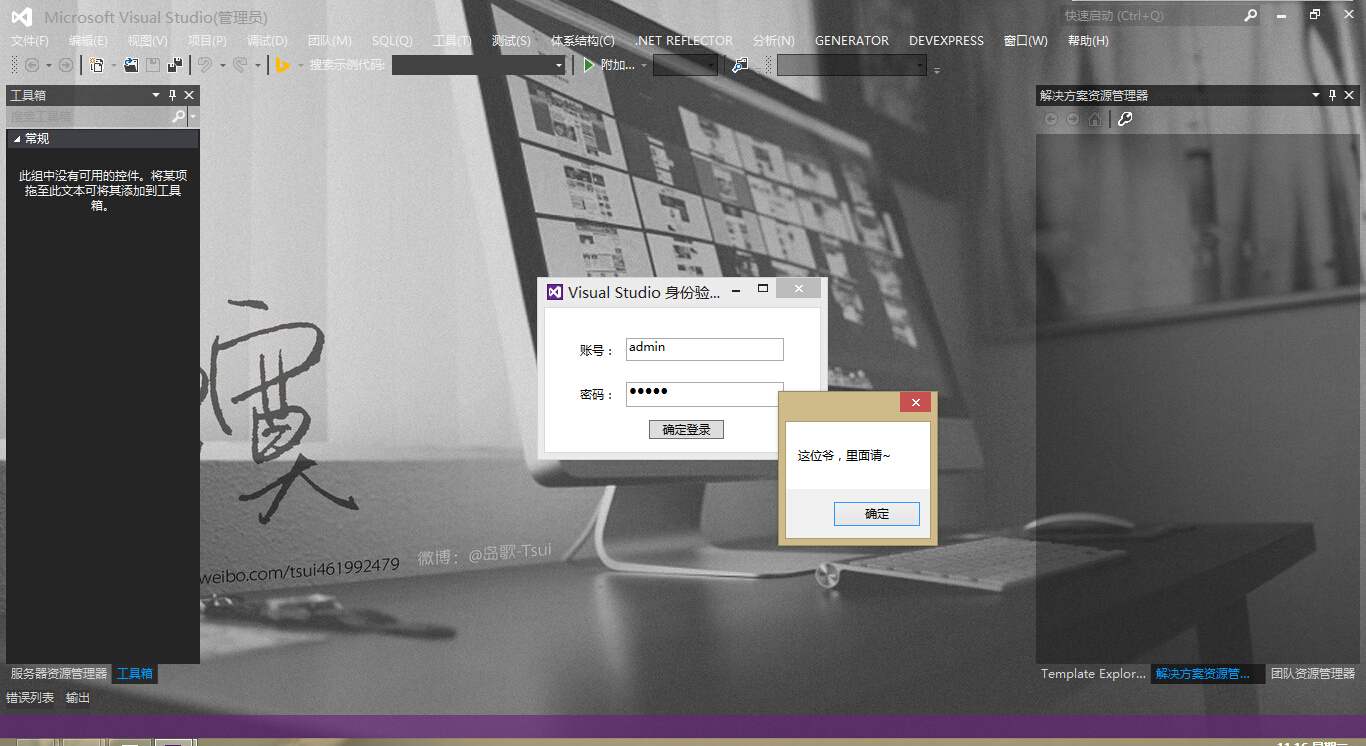Open the 窗口(W) menu

pyautogui.click(x=1026, y=41)
